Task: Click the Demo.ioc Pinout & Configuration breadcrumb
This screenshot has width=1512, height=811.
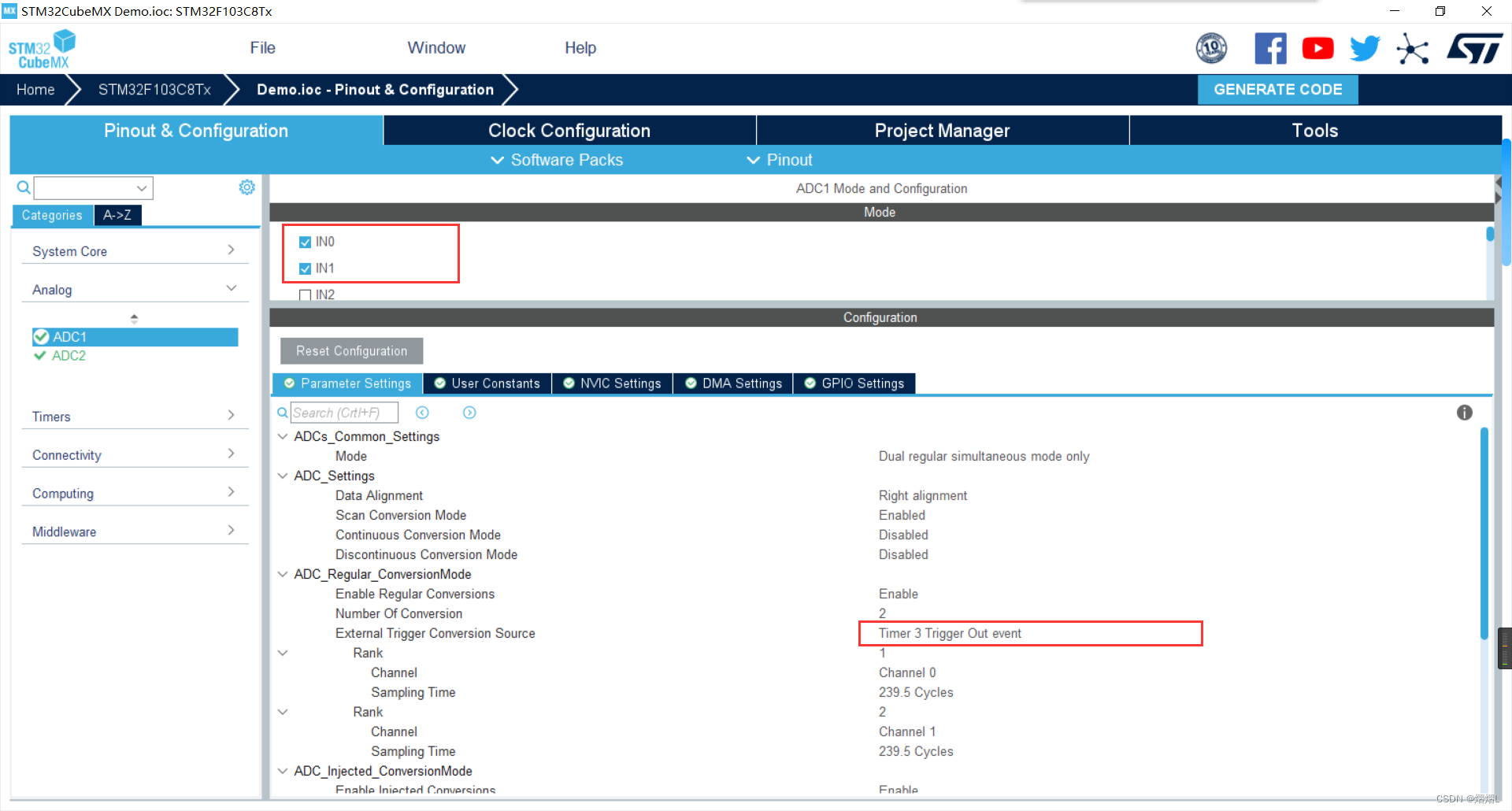Action: (x=375, y=90)
